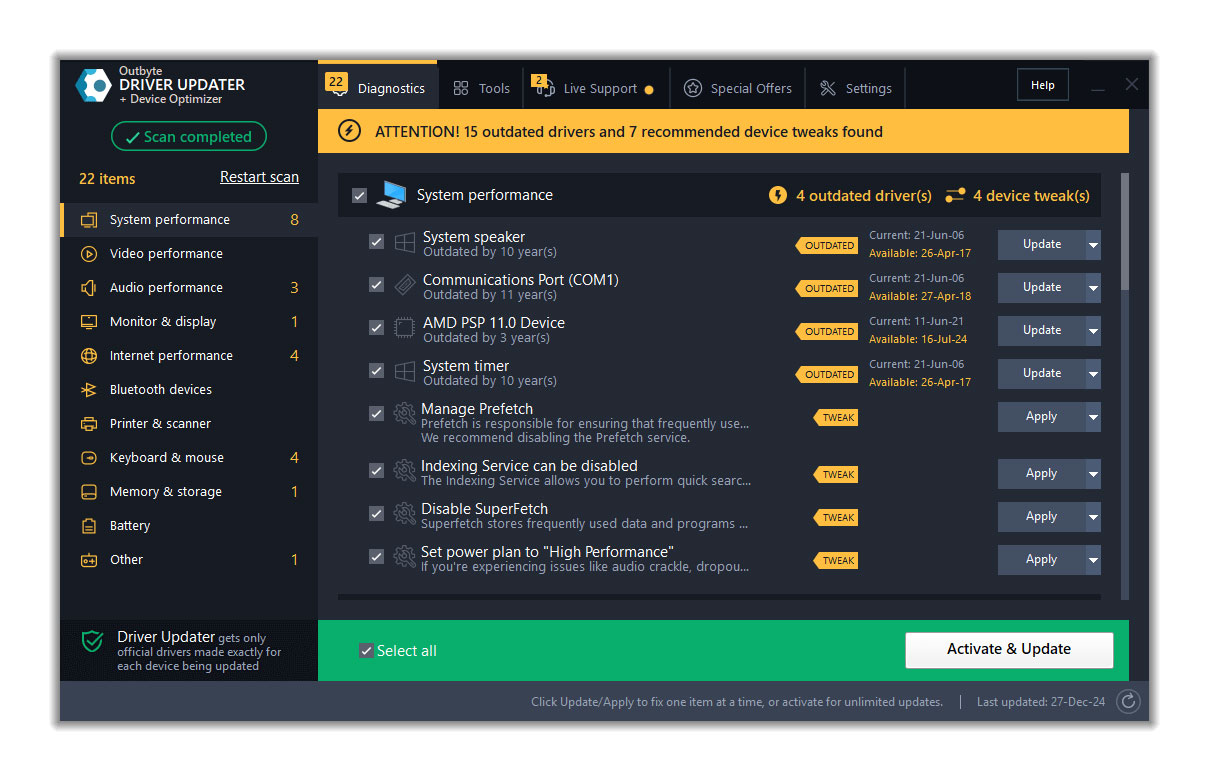Toggle the System performance group checkbox

point(359,196)
